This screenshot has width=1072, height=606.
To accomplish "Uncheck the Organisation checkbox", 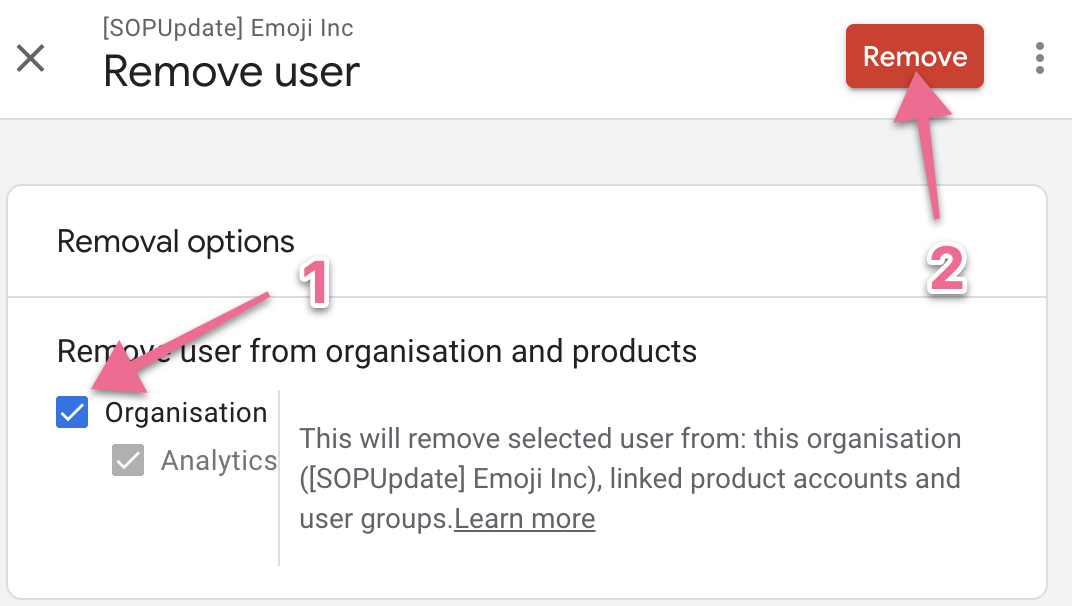I will 72,412.
